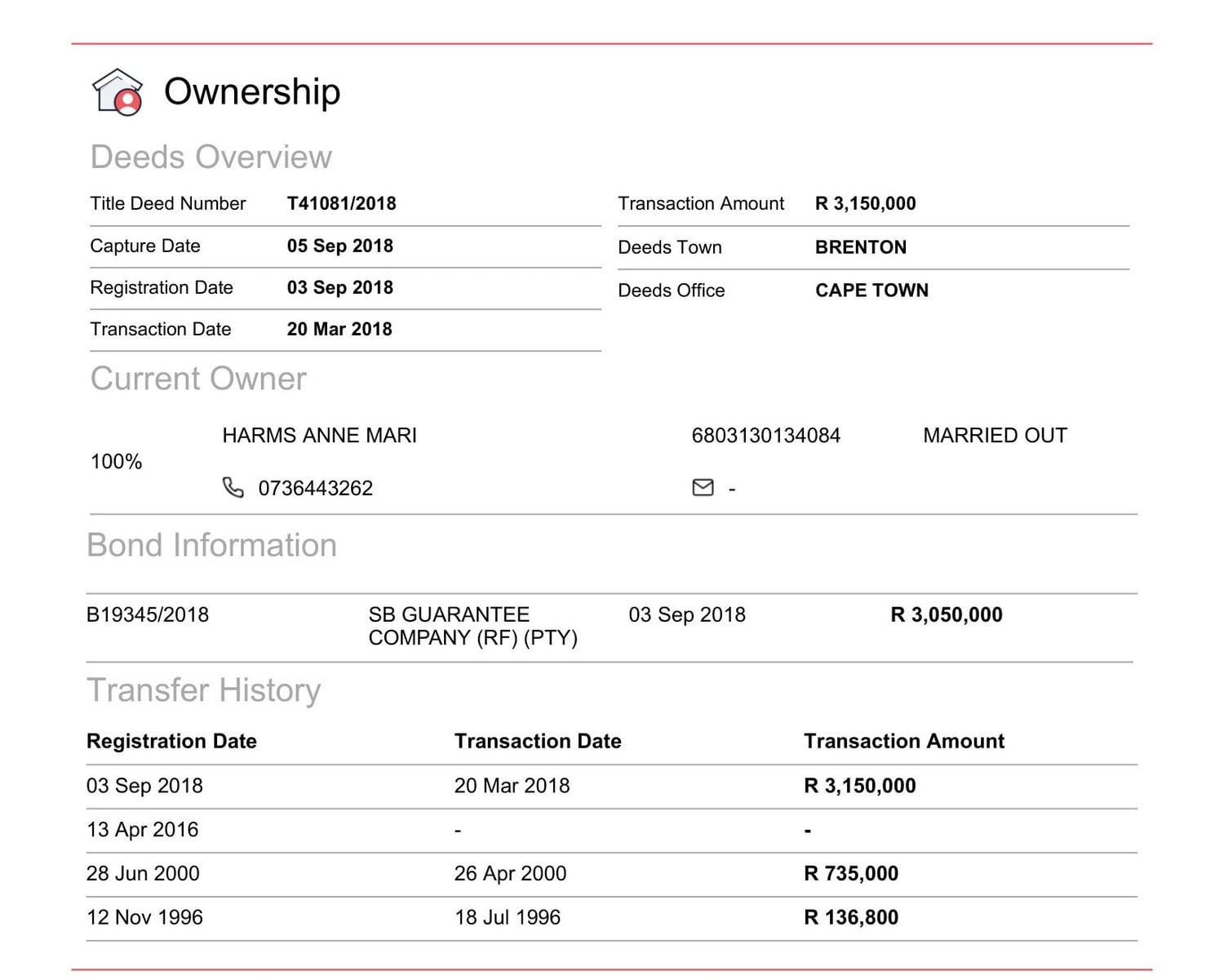Click the ID number 6803130134084
The height and width of the screenshot is (980, 1224).
point(765,435)
